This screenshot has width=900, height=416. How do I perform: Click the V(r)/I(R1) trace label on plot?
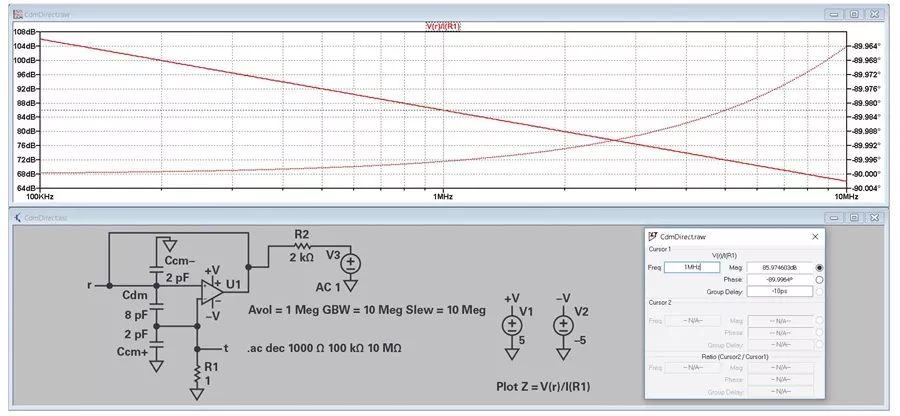[x=443, y=25]
